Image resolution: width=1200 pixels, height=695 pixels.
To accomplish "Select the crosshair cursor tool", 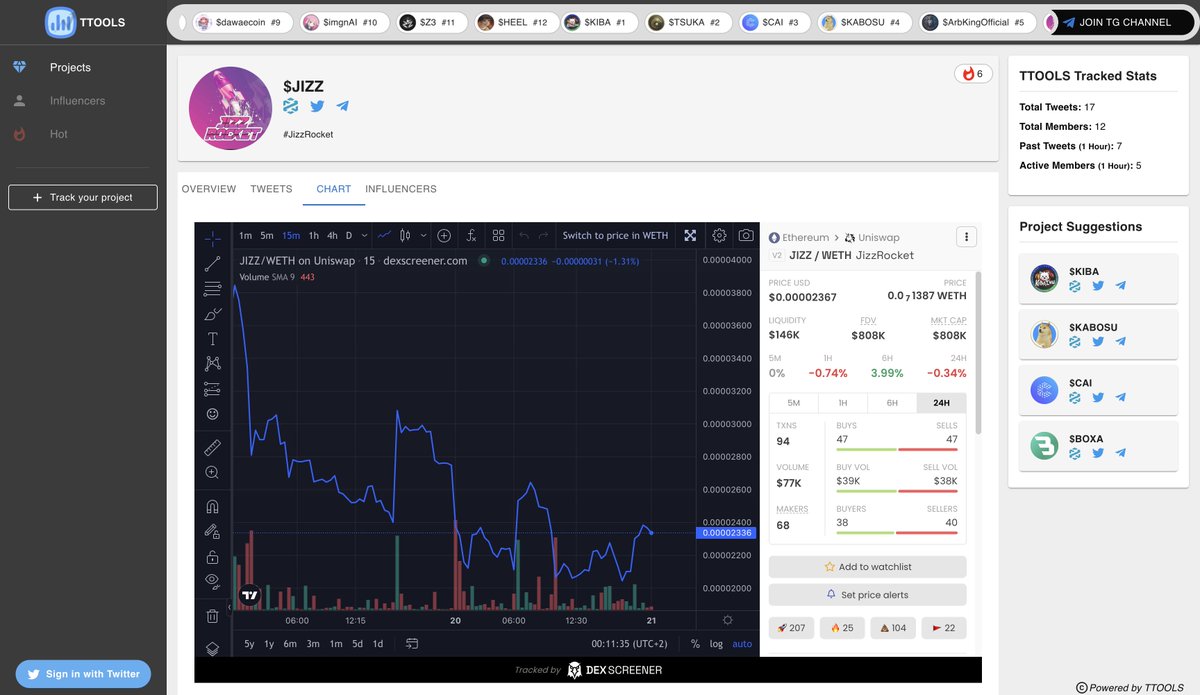I will pos(213,239).
